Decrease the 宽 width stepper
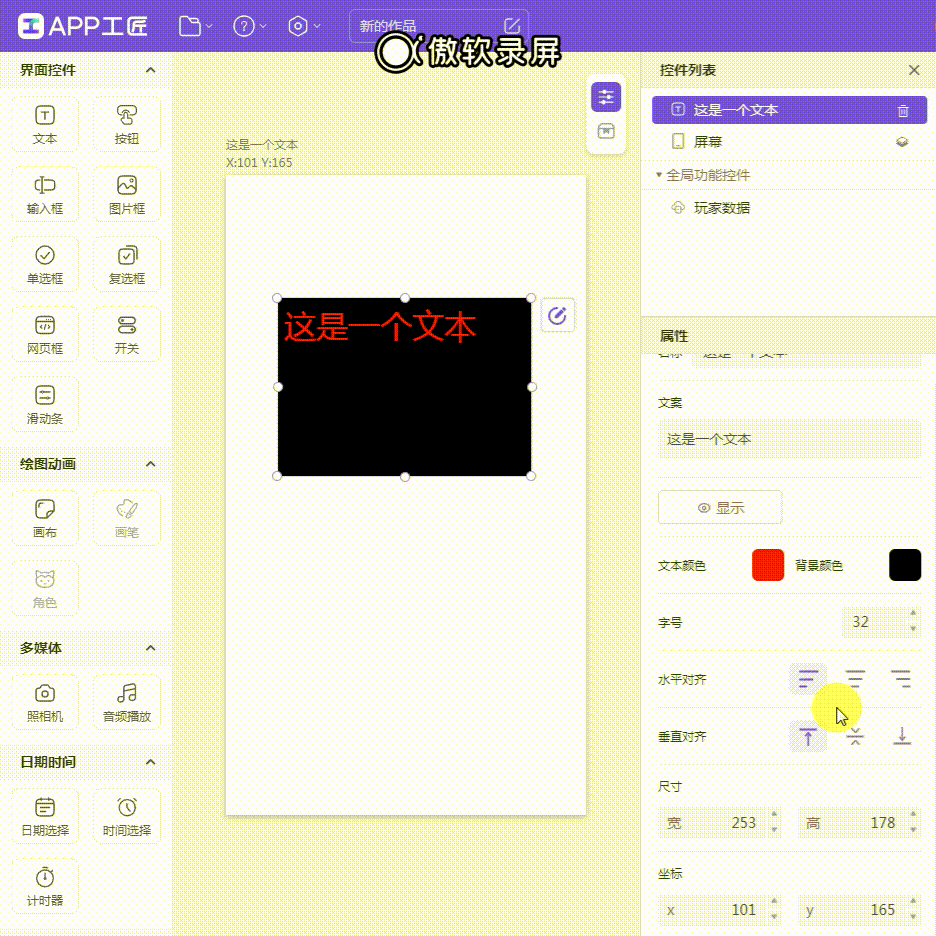This screenshot has width=936, height=936. pyautogui.click(x=774, y=830)
